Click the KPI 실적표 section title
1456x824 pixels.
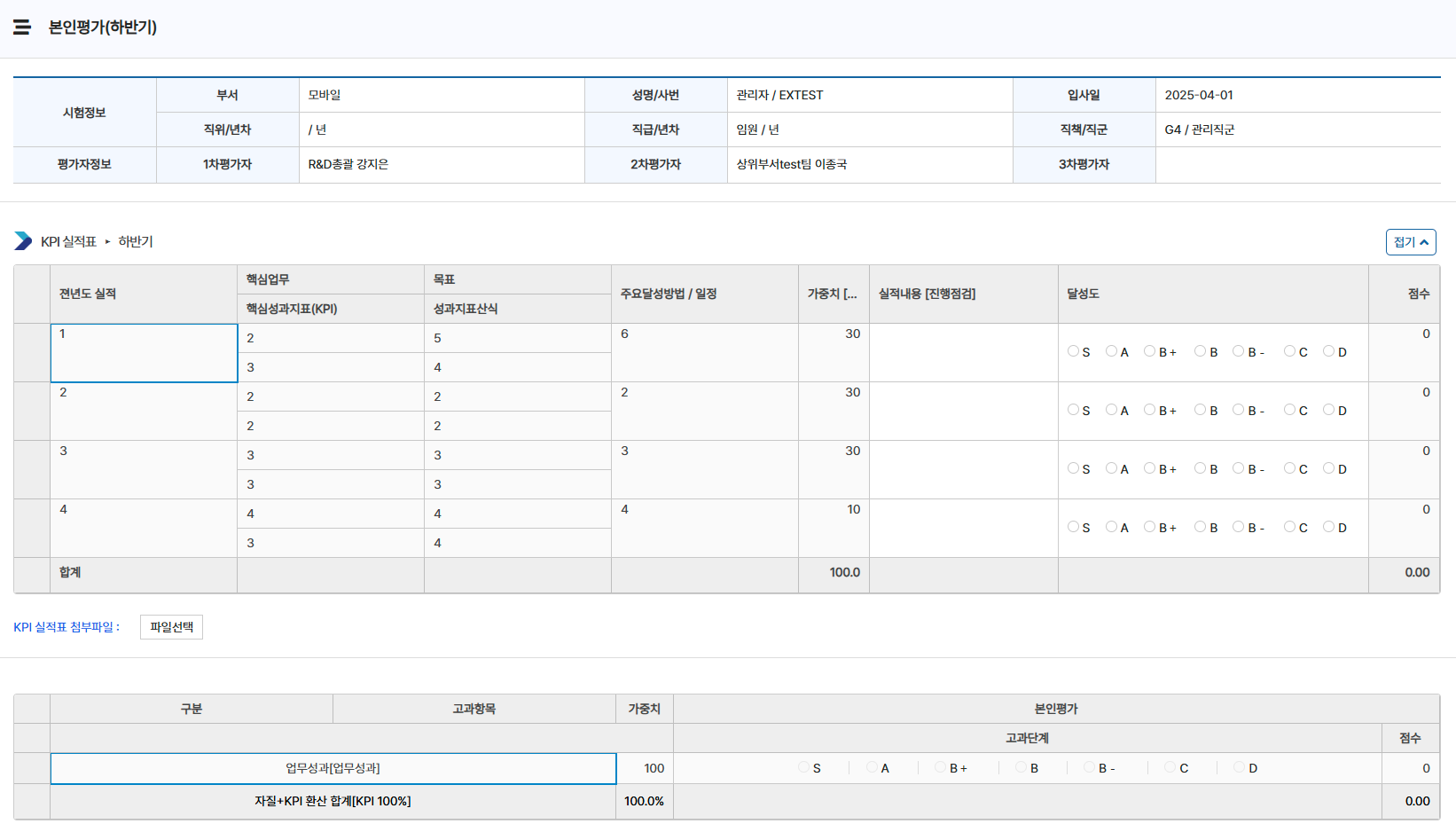tap(68, 241)
